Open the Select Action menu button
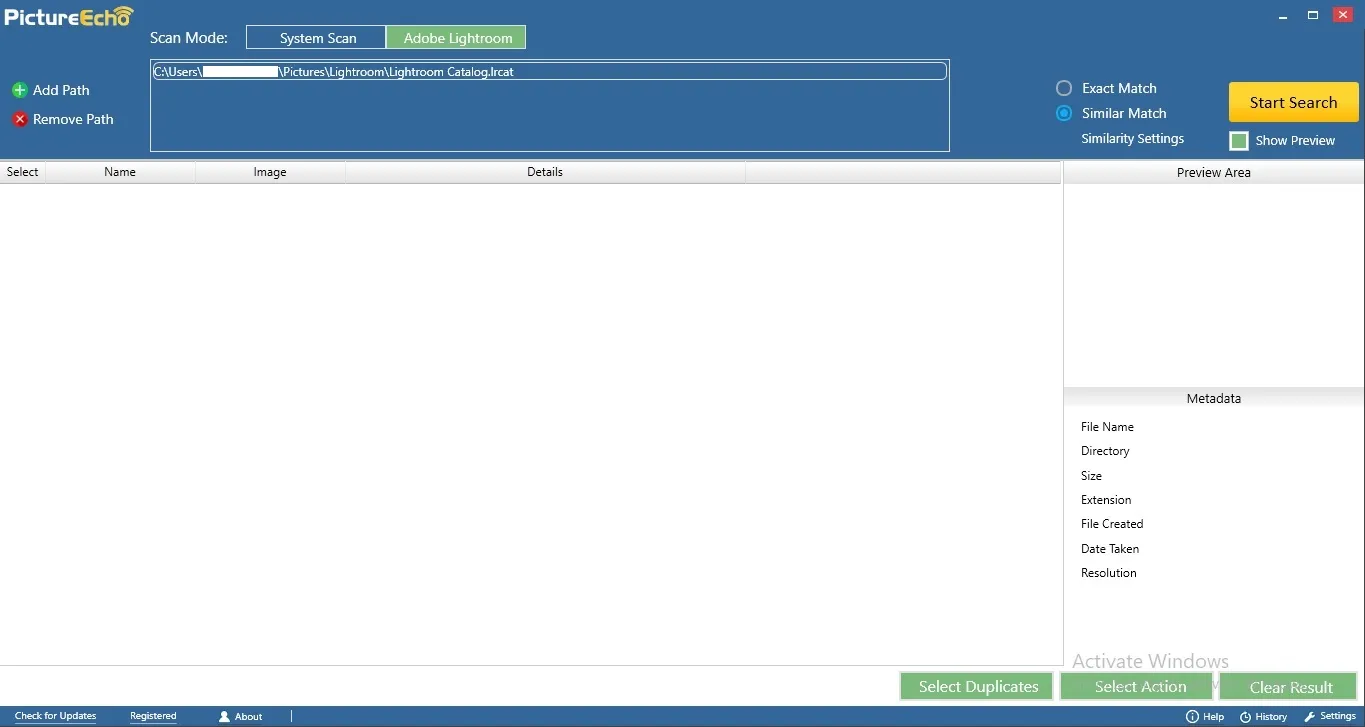This screenshot has width=1365, height=727. coord(1139,686)
